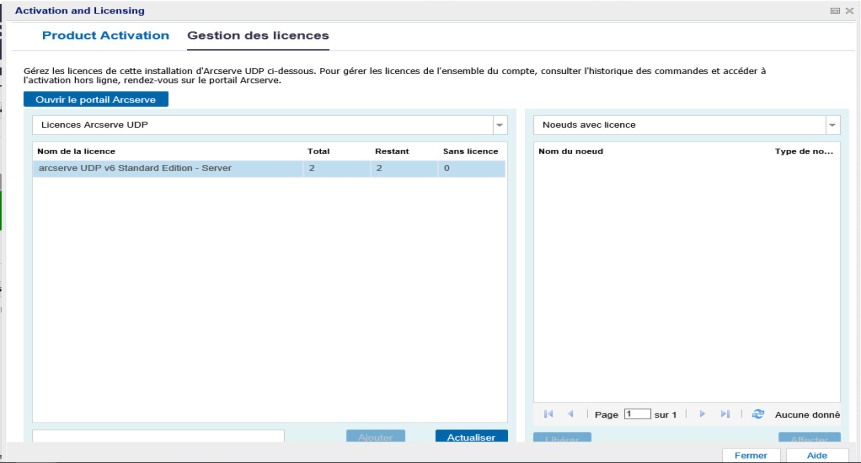Viewport: 861px width, 463px height.
Task: Click the Restant column header
Action: [x=392, y=151]
